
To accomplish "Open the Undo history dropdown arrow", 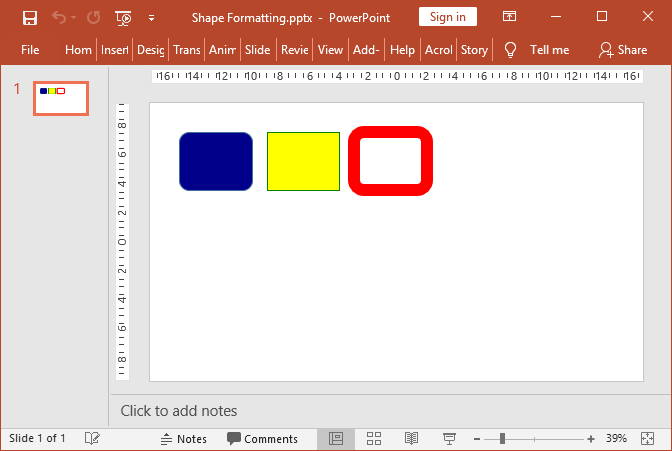I will point(73,17).
